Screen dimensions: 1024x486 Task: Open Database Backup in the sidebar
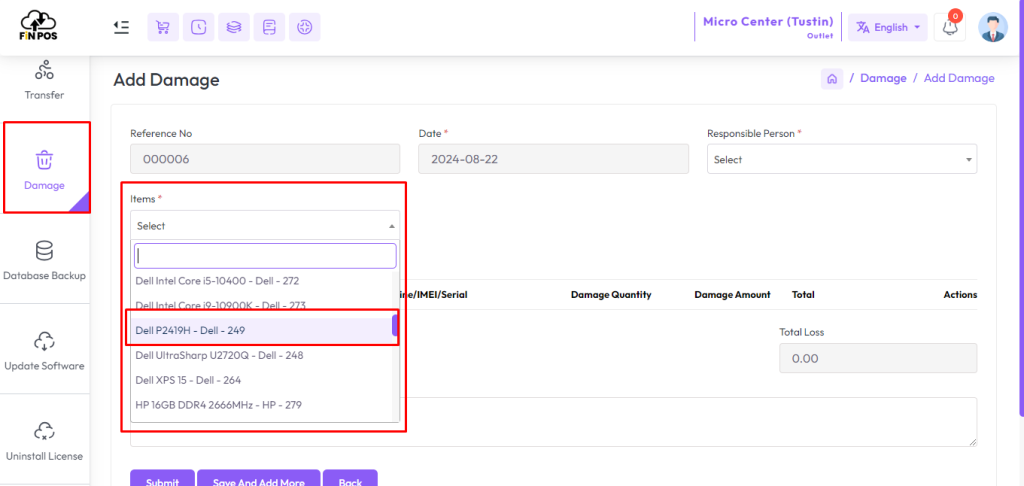pos(44,261)
